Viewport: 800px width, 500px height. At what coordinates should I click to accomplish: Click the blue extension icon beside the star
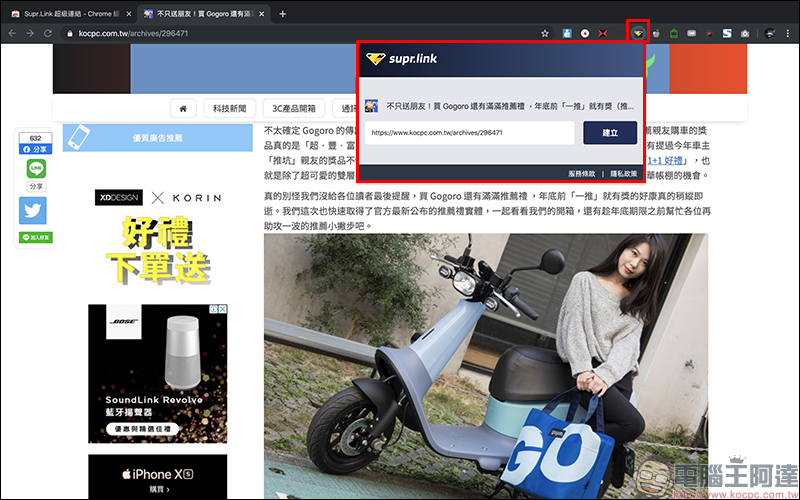[x=567, y=33]
